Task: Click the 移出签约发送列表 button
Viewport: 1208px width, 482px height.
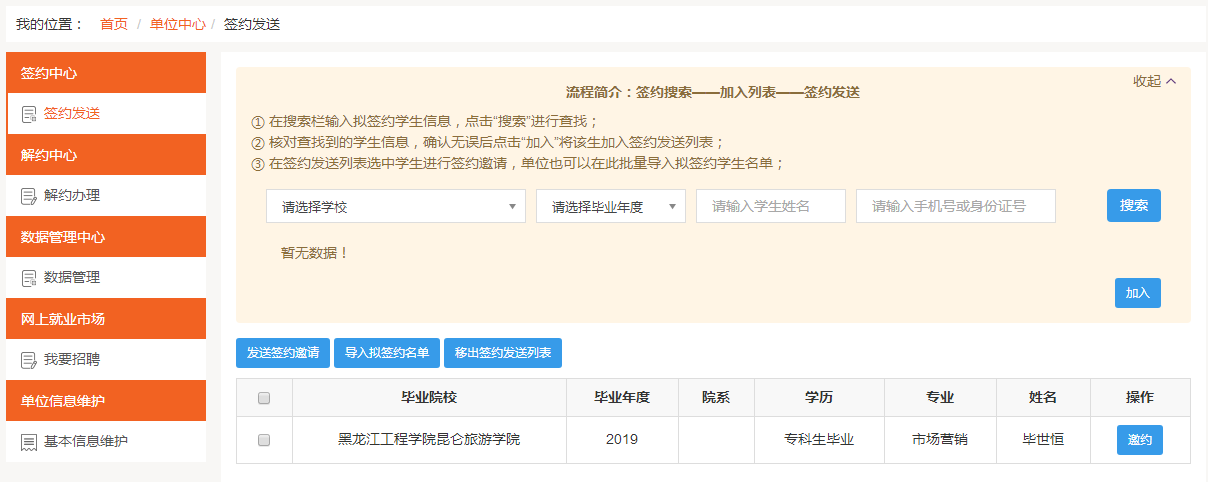Action: [x=502, y=353]
